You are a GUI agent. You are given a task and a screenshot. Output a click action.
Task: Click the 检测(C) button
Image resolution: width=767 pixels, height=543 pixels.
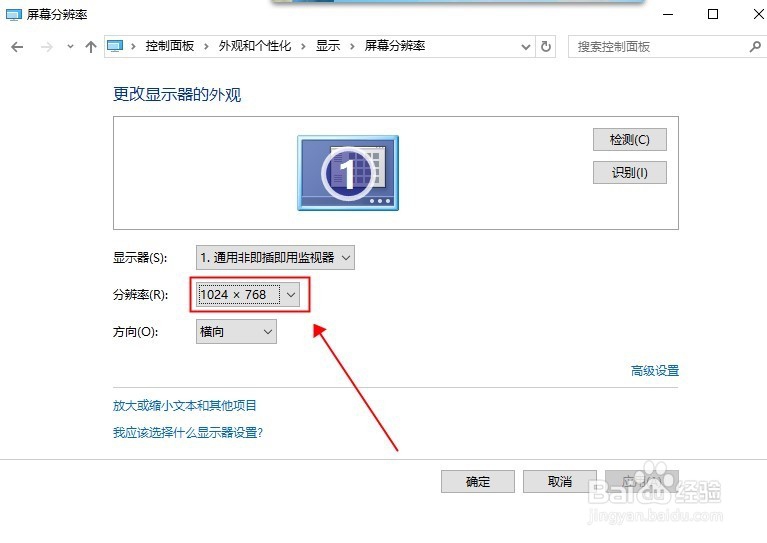coord(630,139)
